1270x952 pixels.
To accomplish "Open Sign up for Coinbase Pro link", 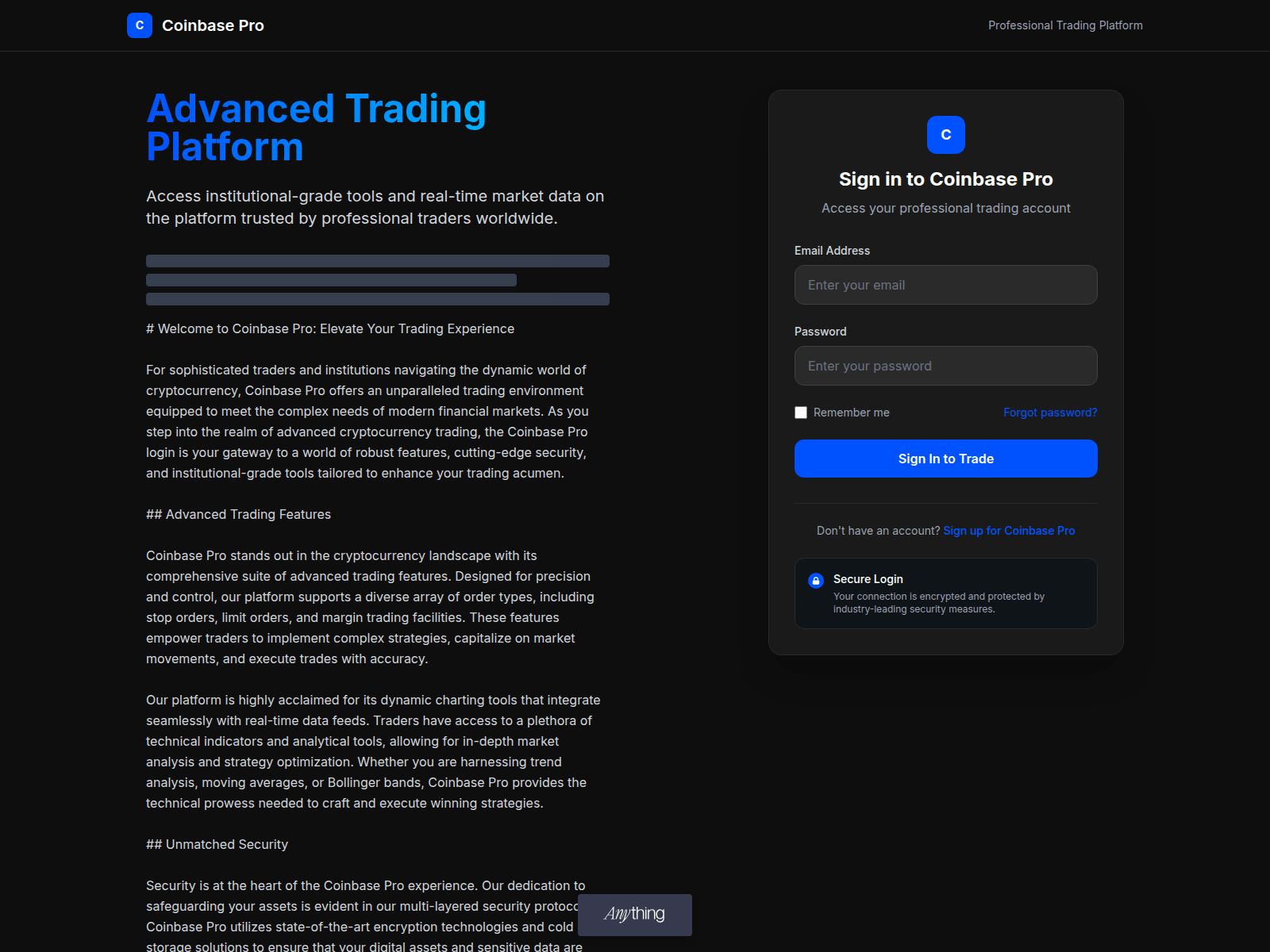I will 1009,531.
